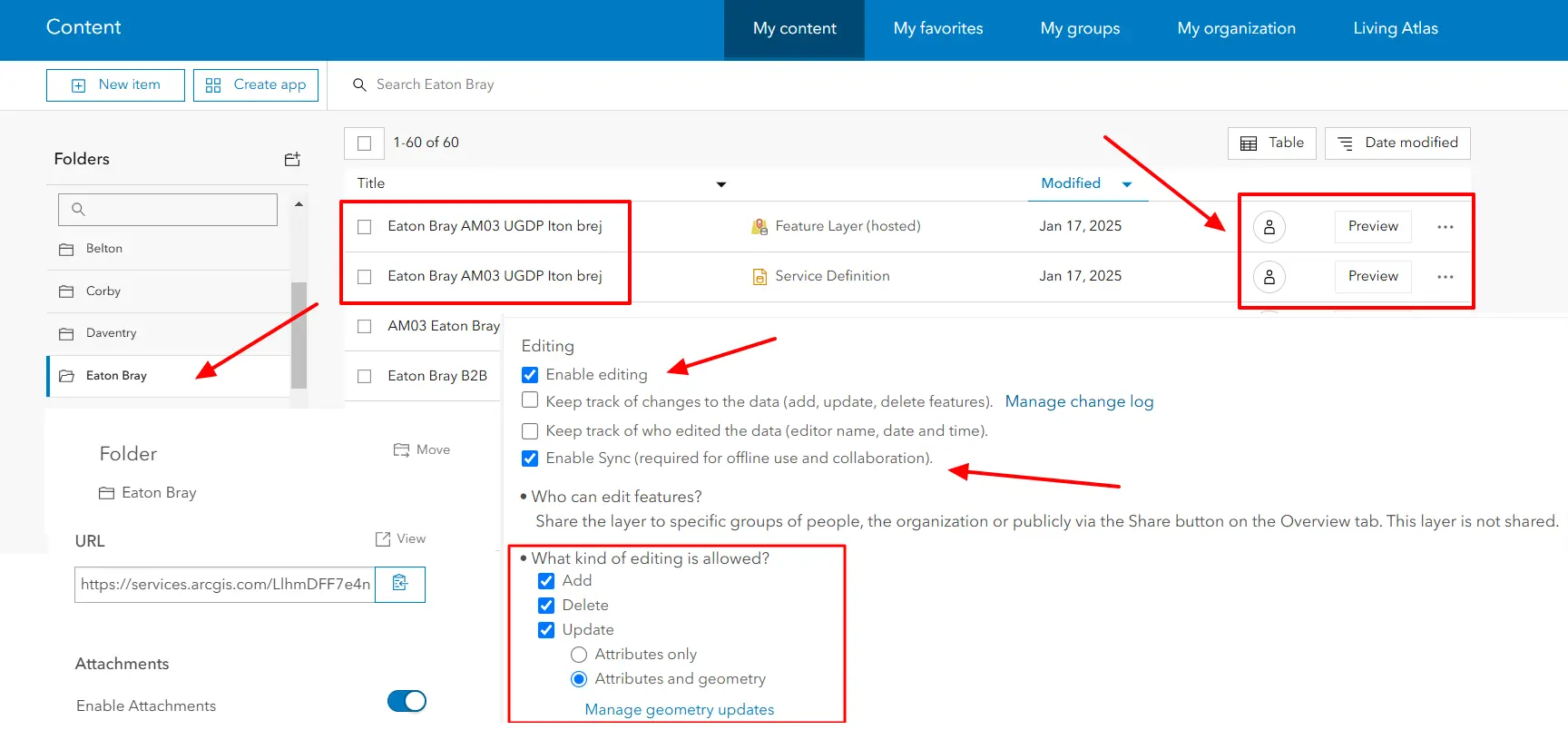Check the AM03 Eaton Bray row checkbox
The width and height of the screenshot is (1568, 730).
tap(364, 326)
